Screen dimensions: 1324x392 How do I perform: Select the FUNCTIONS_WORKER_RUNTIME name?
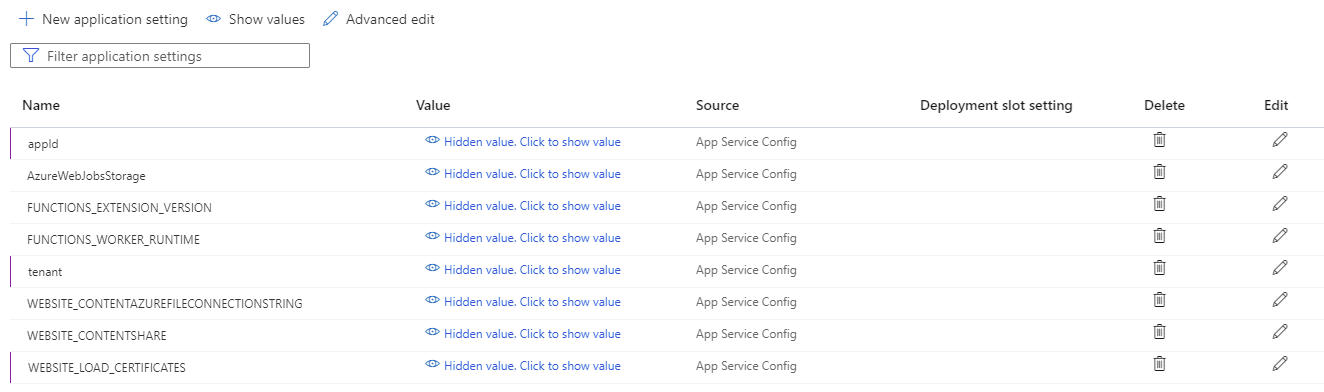113,240
